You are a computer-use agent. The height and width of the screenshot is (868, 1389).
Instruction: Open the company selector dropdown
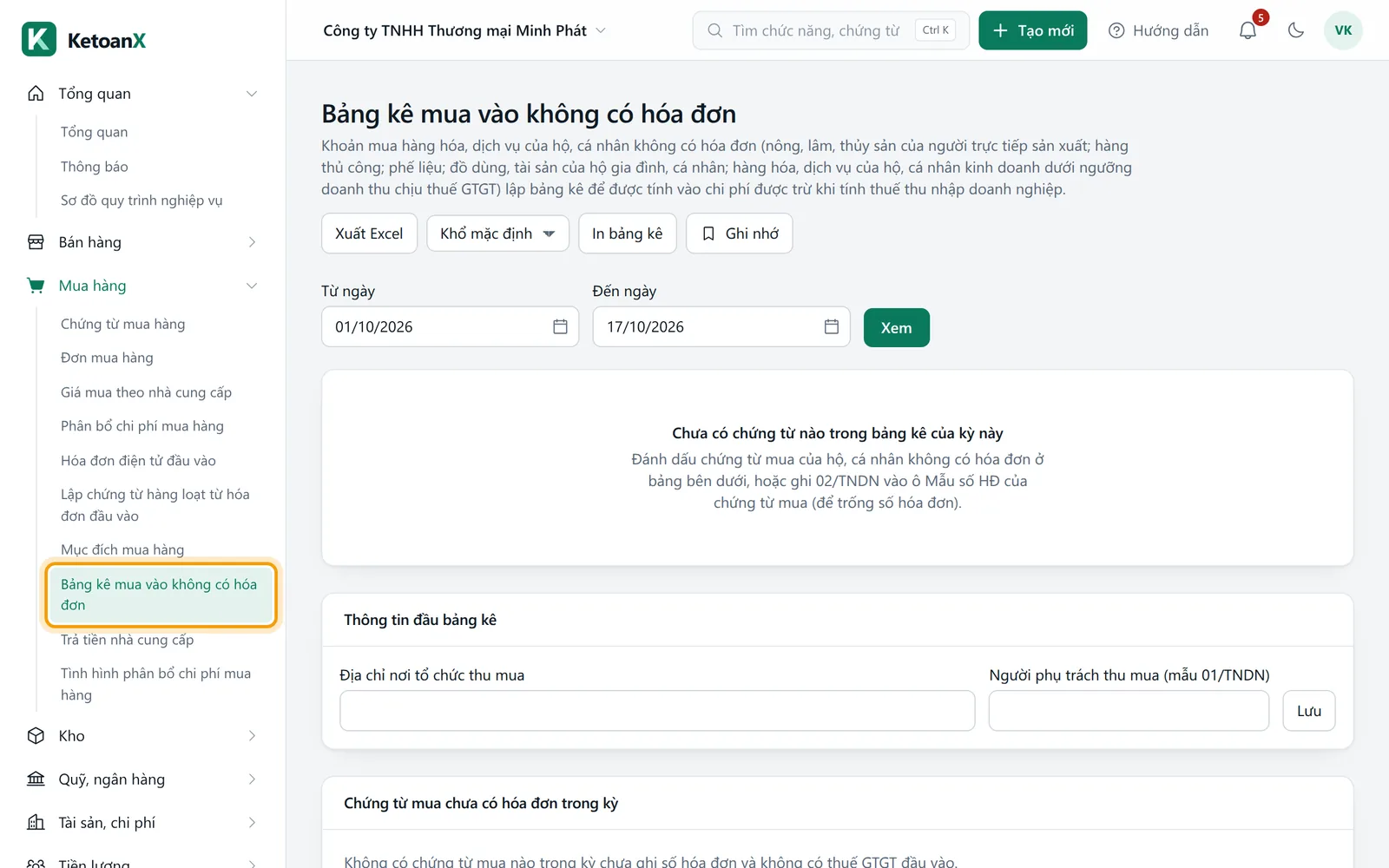click(x=464, y=30)
